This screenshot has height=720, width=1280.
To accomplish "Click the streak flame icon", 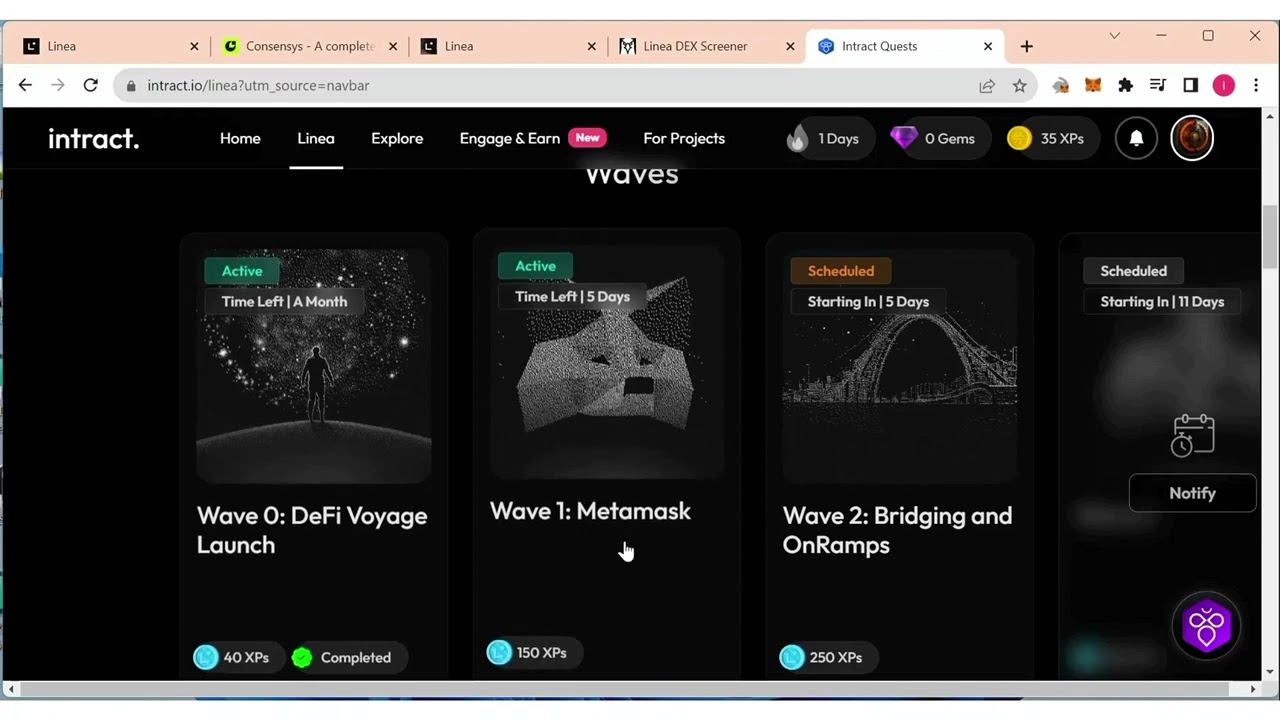I will (797, 139).
